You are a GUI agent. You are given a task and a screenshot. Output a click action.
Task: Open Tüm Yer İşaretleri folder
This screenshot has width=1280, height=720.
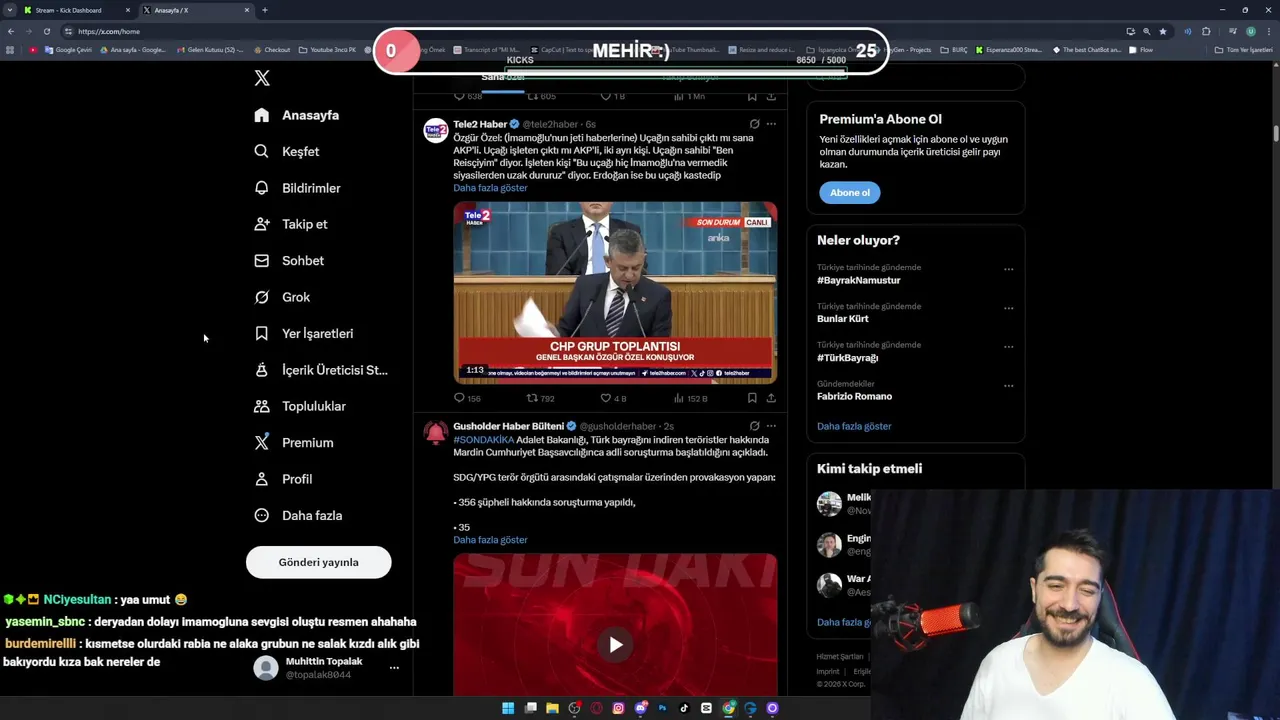coord(1244,50)
